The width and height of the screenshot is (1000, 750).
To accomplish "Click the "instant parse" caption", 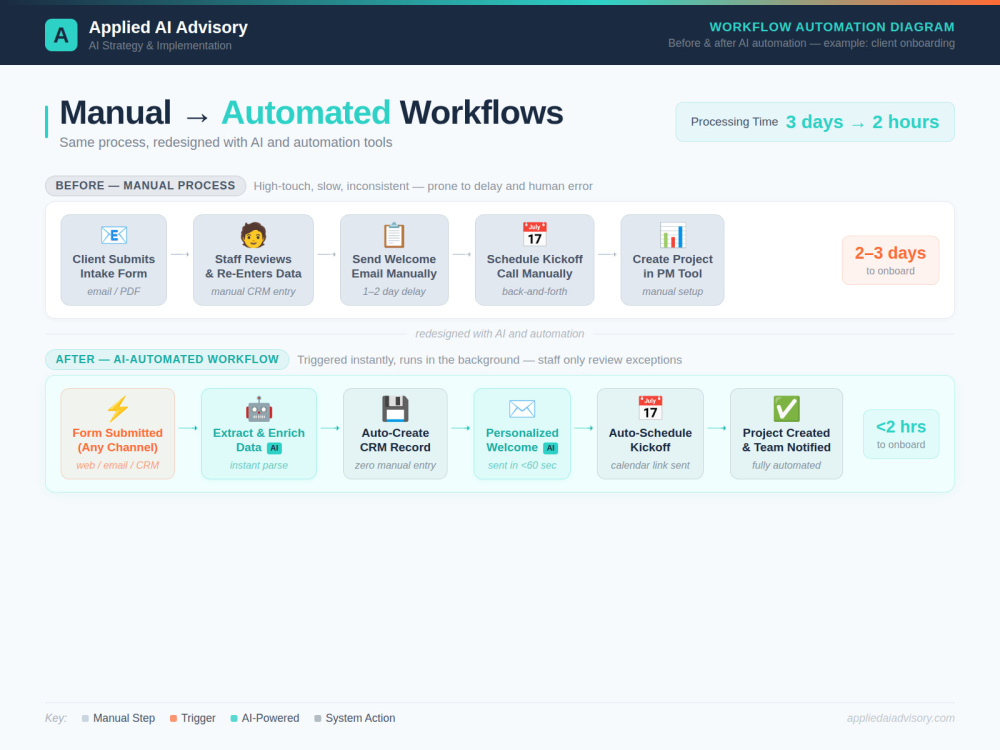I will click(x=259, y=466).
